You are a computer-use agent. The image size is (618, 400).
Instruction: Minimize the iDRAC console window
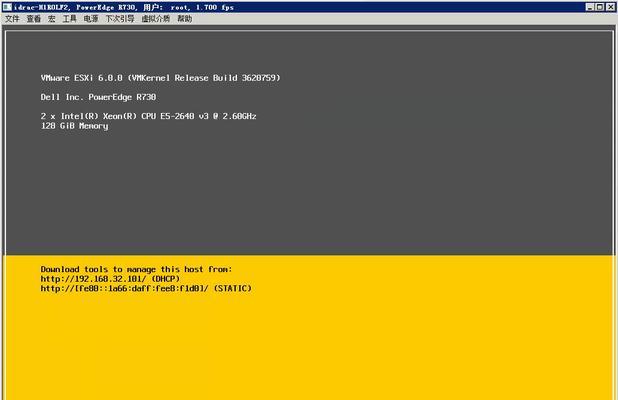coord(590,7)
